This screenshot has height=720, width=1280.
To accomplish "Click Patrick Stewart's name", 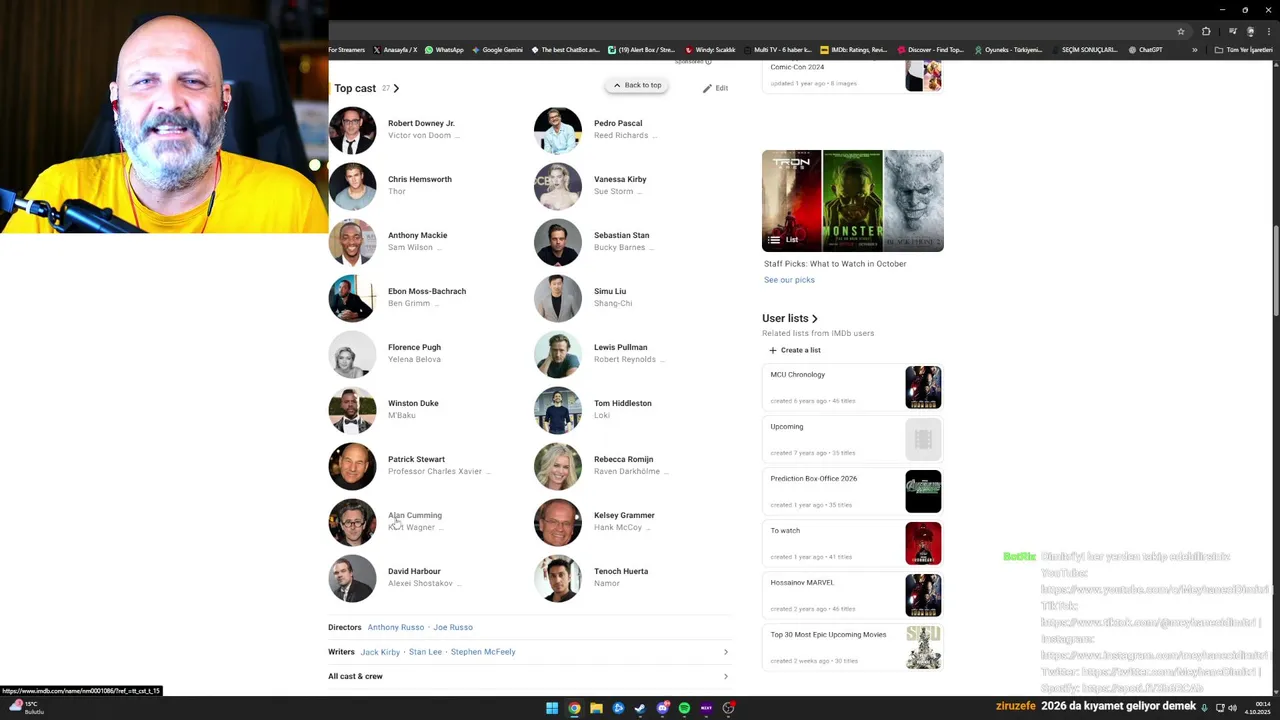I will tap(416, 459).
